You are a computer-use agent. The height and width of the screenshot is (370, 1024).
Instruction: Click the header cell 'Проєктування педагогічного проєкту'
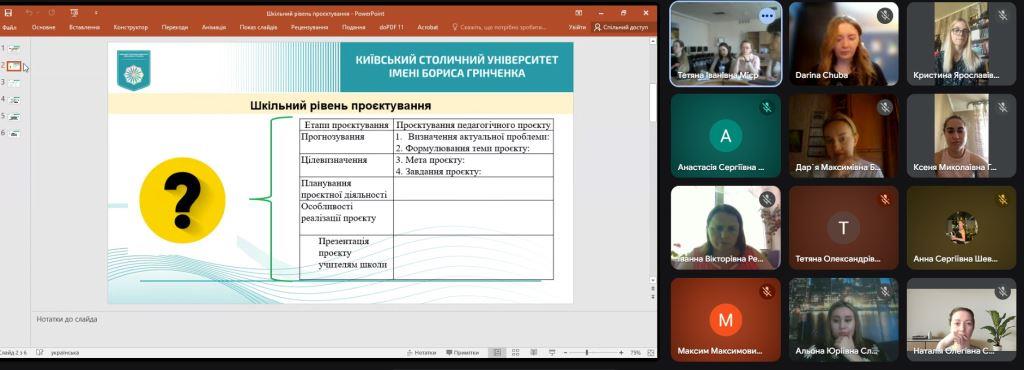[x=473, y=125]
